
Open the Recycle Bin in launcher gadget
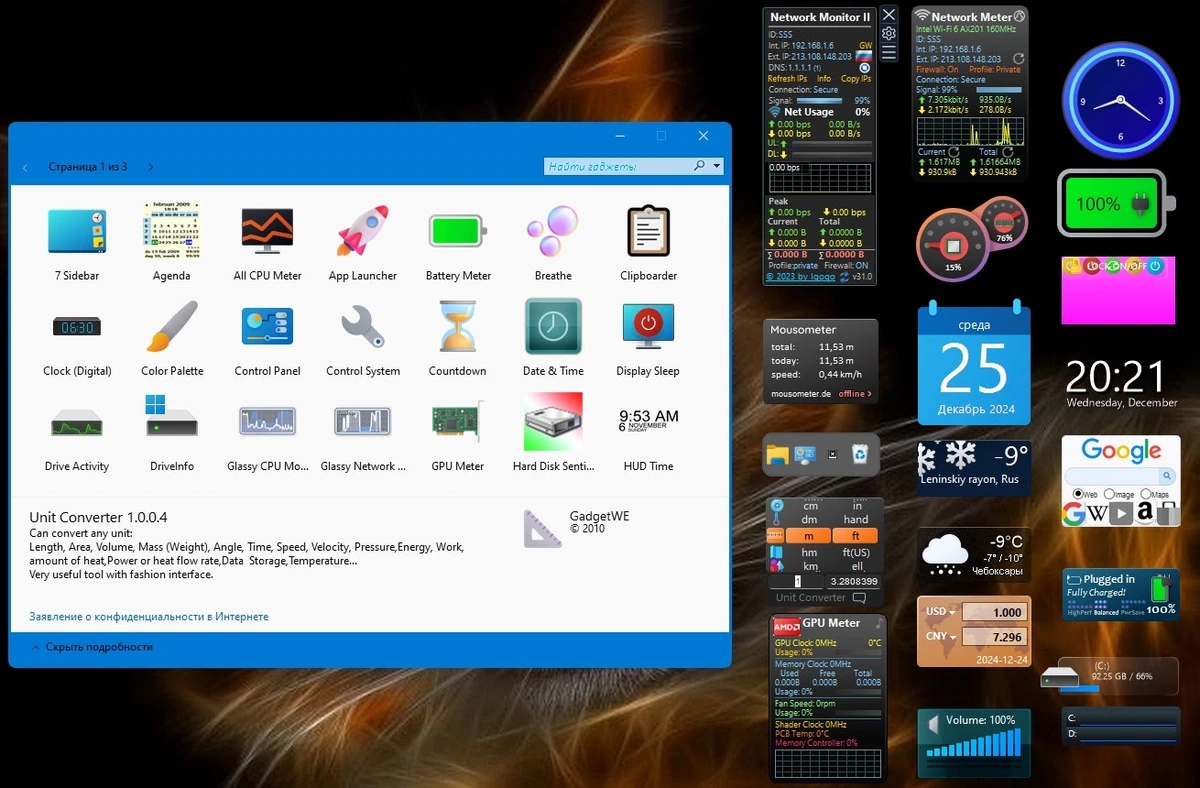tap(859, 455)
